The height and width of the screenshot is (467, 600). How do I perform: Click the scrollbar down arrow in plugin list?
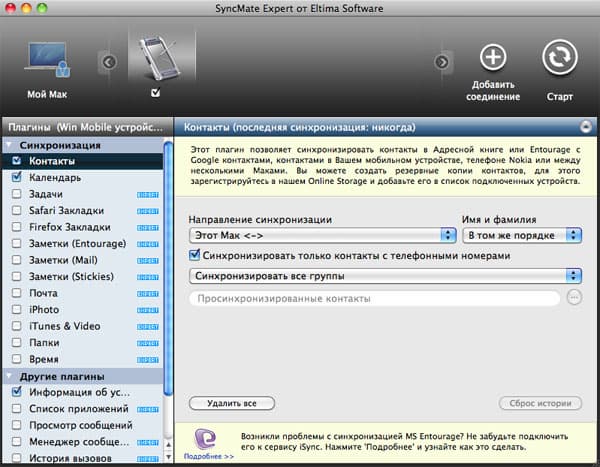tap(168, 457)
